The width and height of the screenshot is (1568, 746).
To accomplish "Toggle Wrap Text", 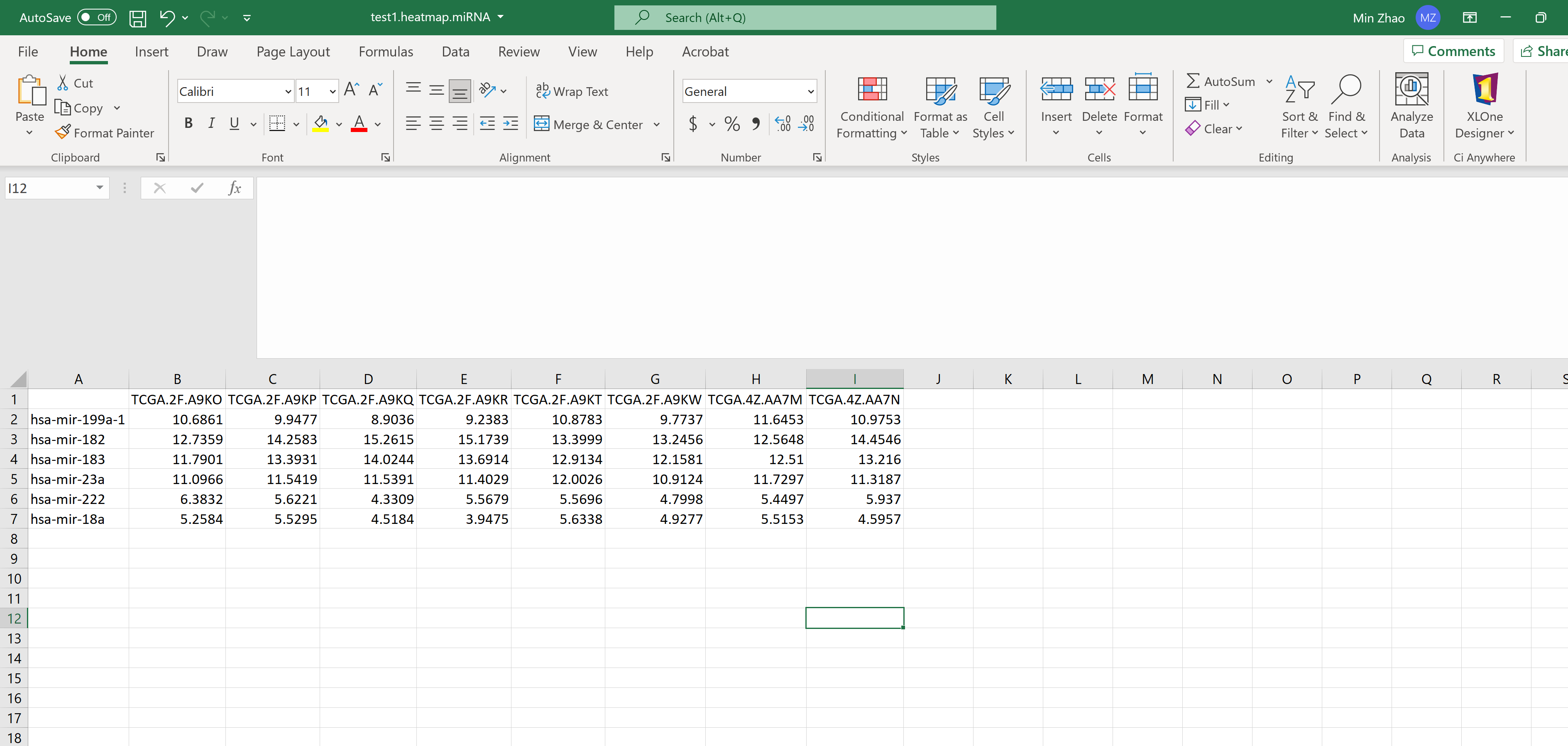I will (572, 91).
